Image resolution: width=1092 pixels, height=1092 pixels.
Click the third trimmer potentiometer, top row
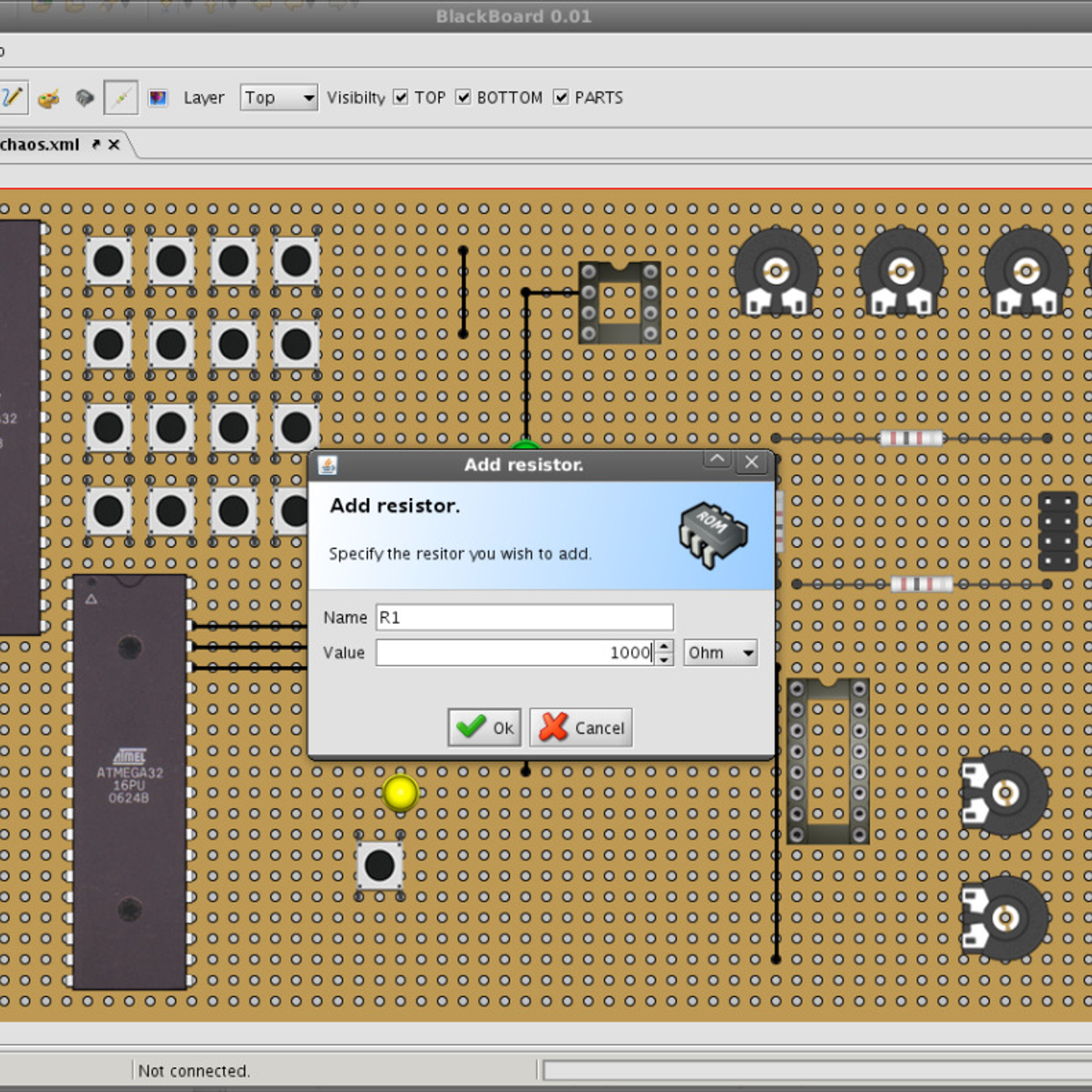(x=1026, y=272)
